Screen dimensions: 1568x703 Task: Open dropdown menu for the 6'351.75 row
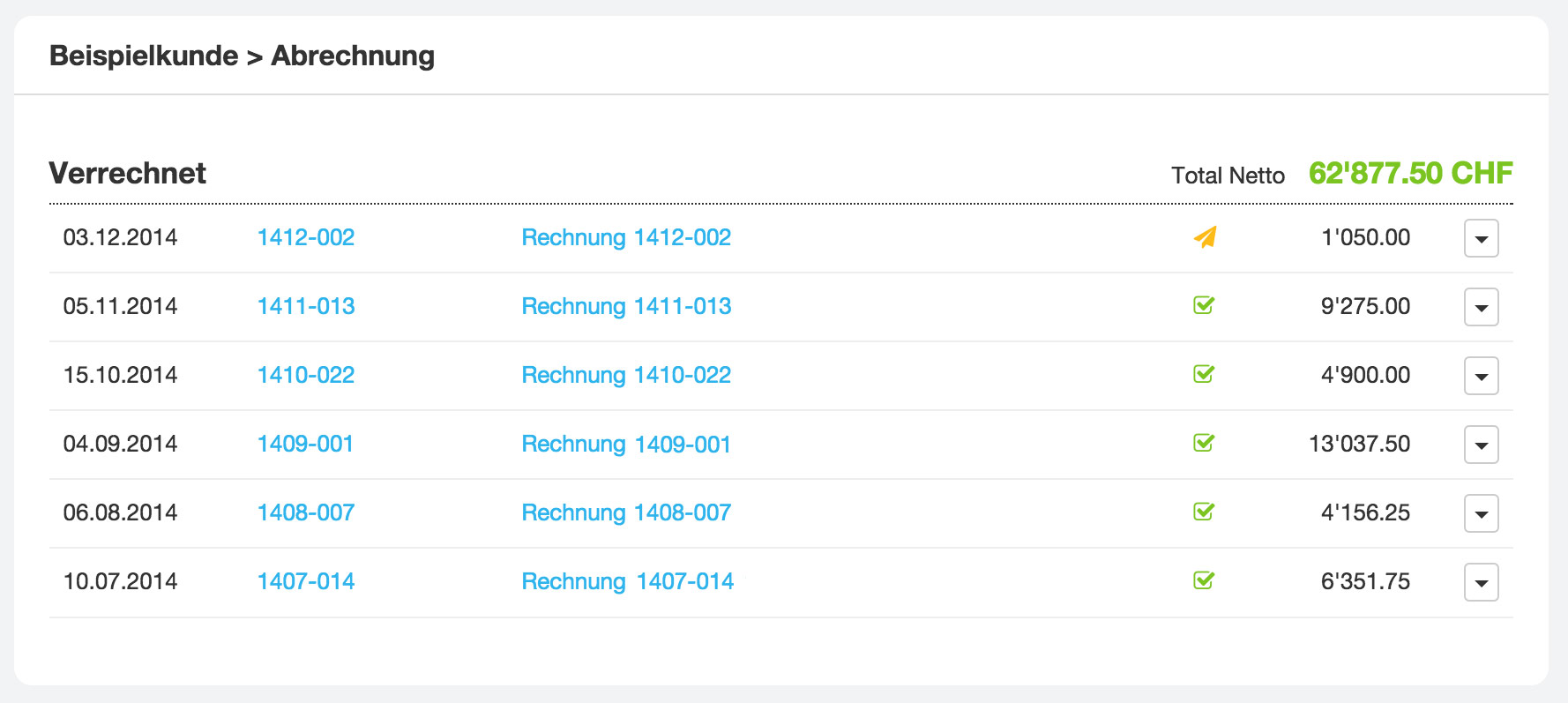point(1481,582)
